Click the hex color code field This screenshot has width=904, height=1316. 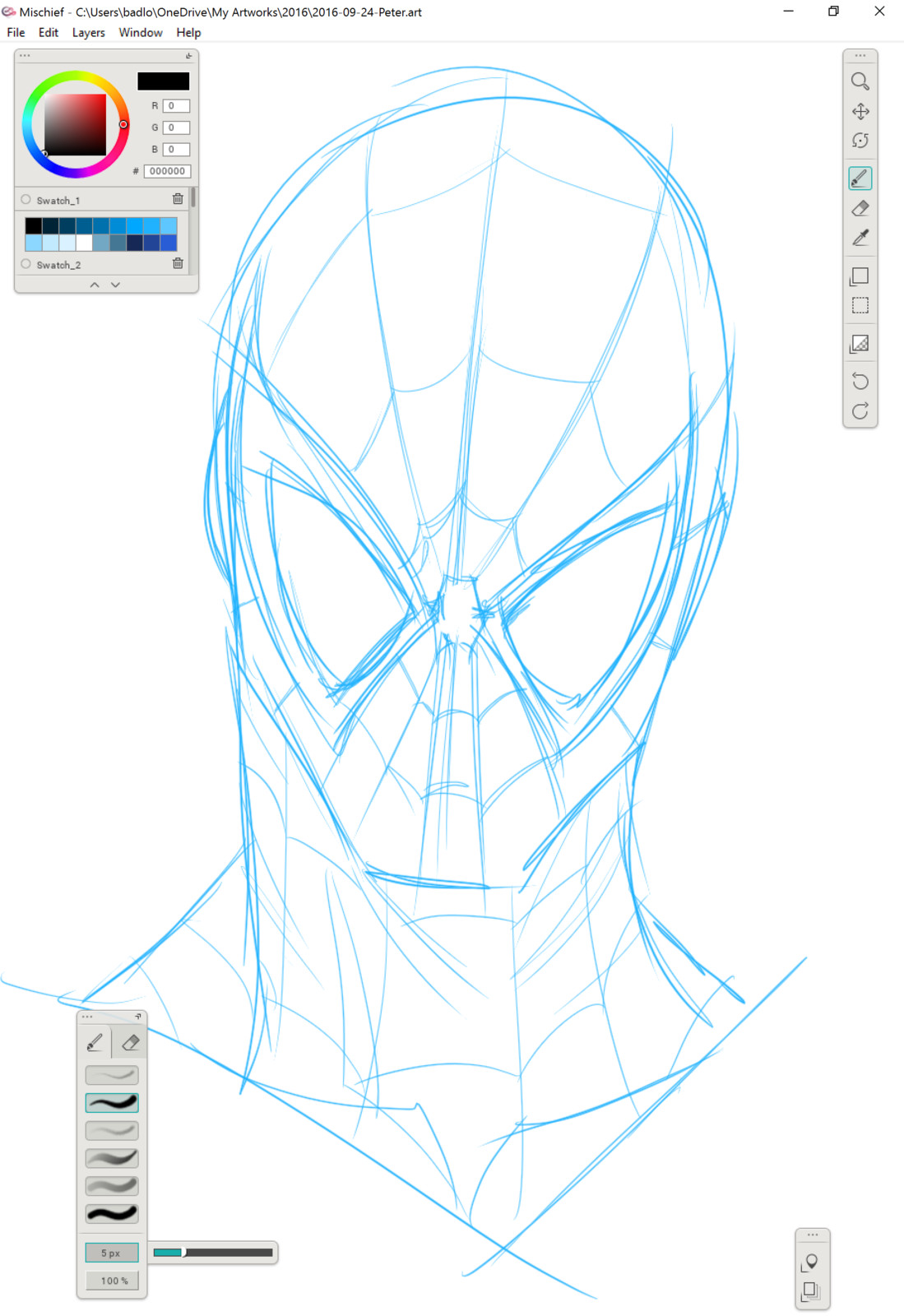pos(168,171)
